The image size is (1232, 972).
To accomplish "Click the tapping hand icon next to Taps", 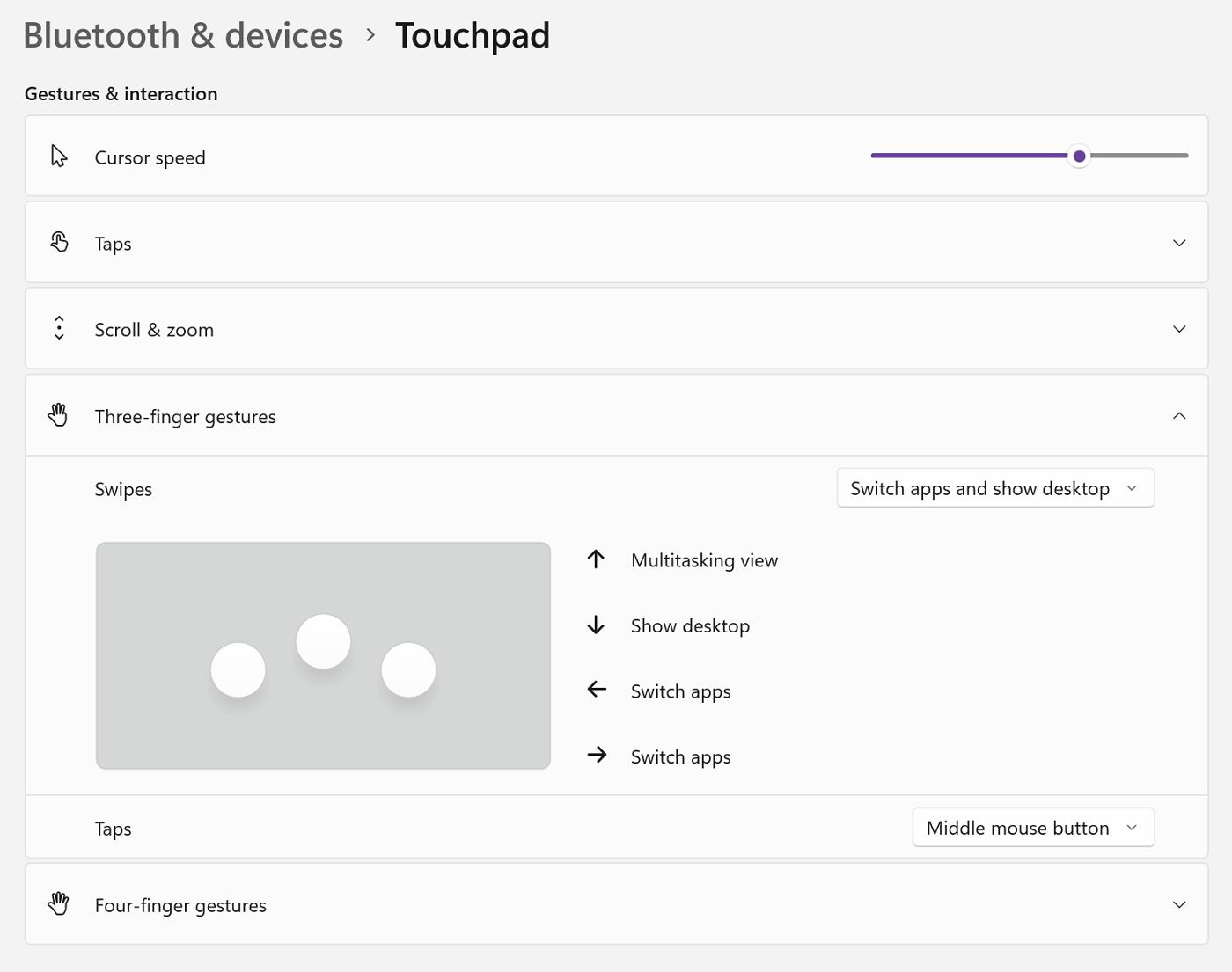I will [x=59, y=242].
